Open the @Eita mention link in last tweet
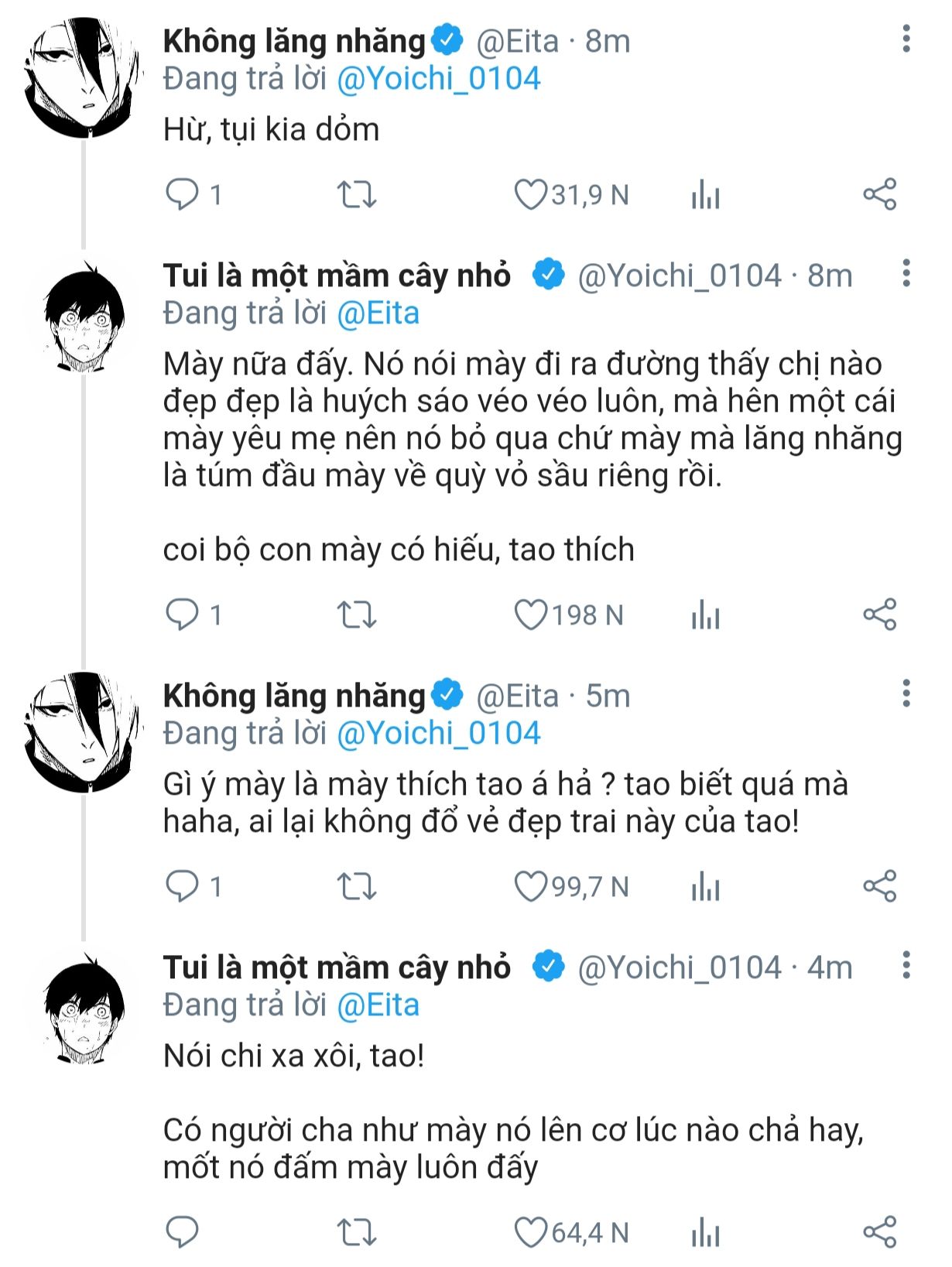This screenshot has height=1267, width=952. click(x=378, y=1005)
